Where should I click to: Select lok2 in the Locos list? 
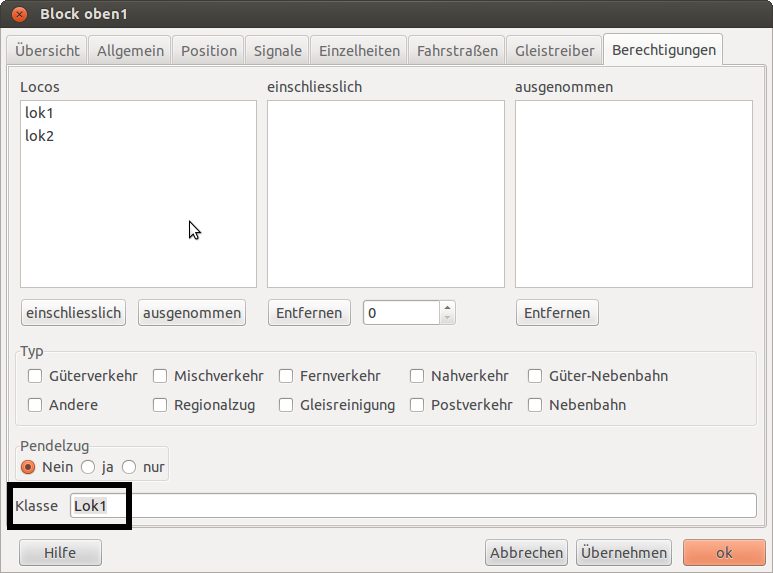click(x=39, y=136)
